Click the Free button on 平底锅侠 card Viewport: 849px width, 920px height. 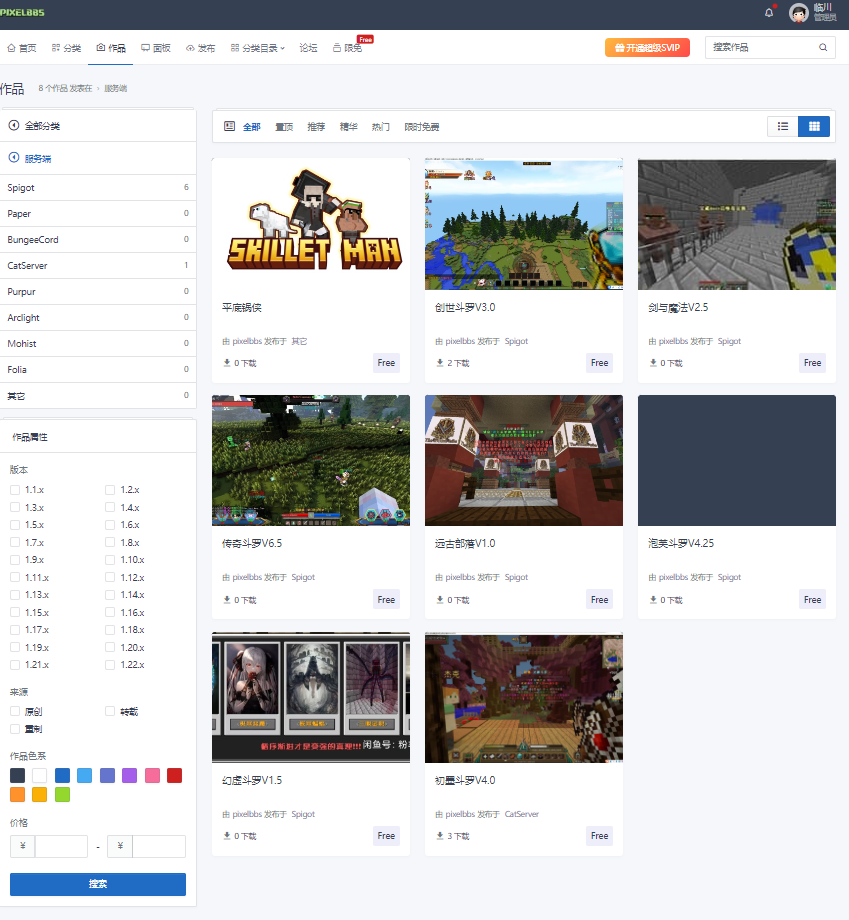(386, 363)
